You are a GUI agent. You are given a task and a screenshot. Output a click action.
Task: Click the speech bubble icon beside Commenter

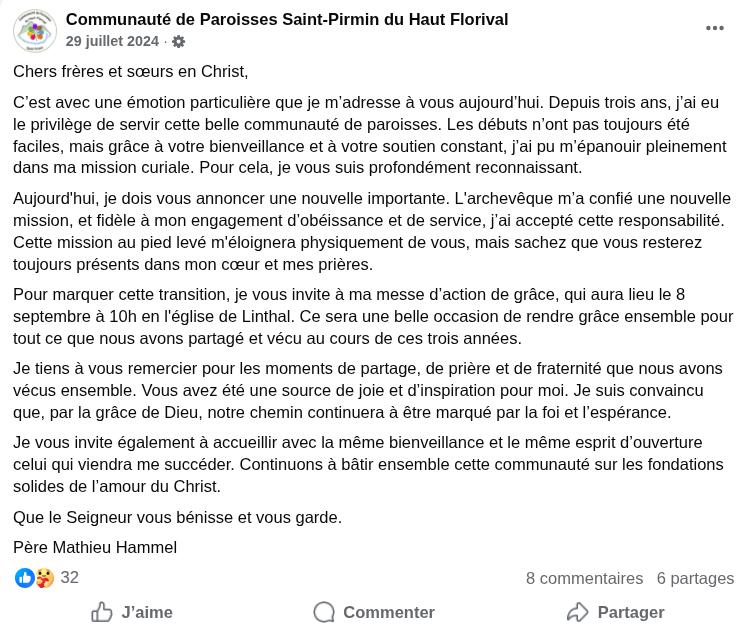(324, 612)
